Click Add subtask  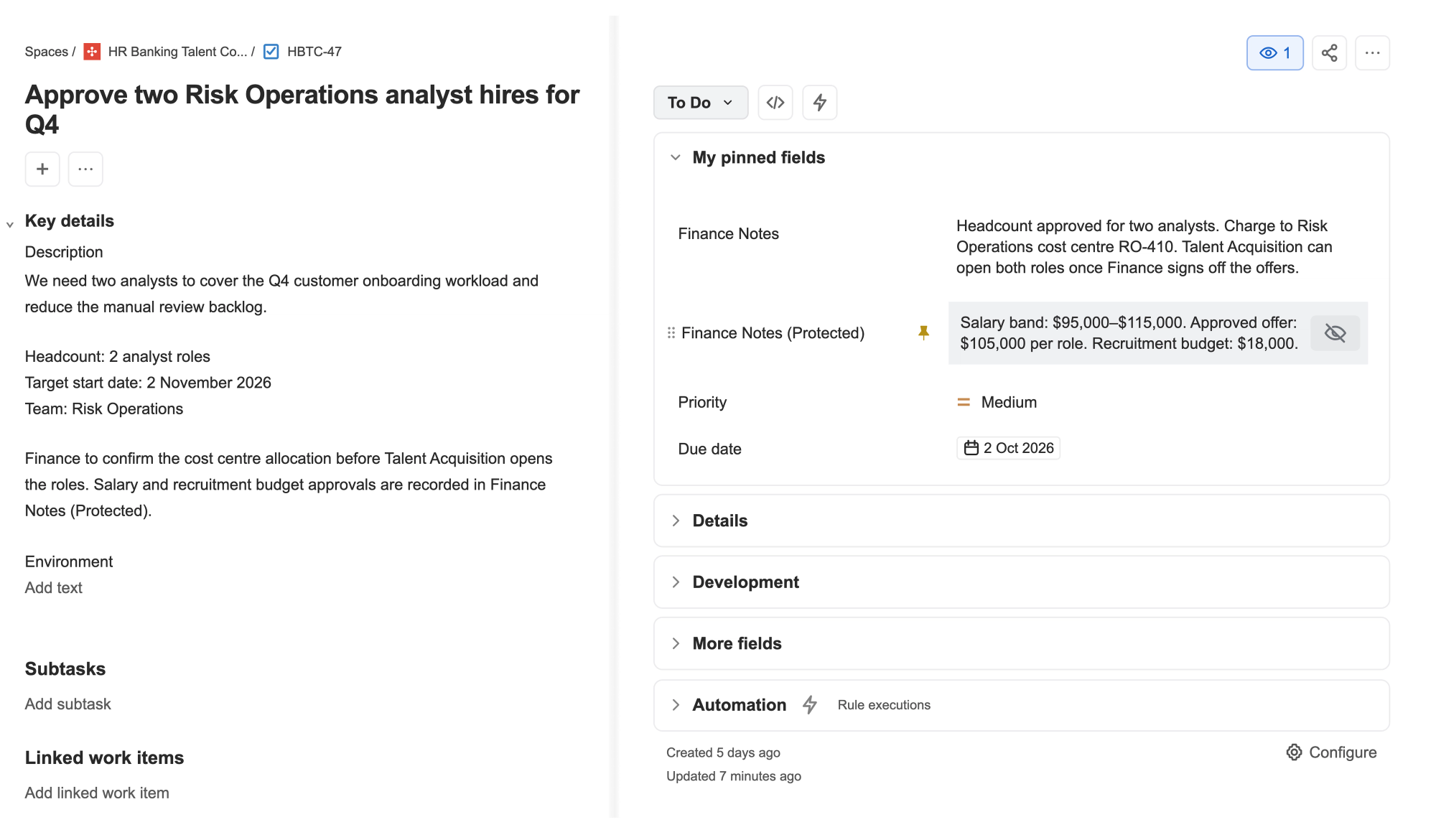coord(68,704)
